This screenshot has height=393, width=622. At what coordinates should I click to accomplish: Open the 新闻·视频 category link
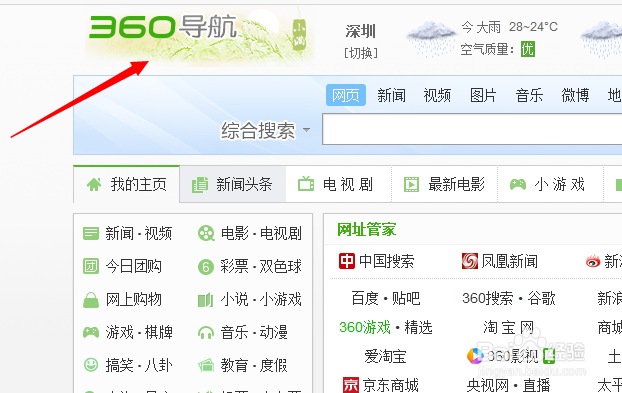tap(138, 233)
